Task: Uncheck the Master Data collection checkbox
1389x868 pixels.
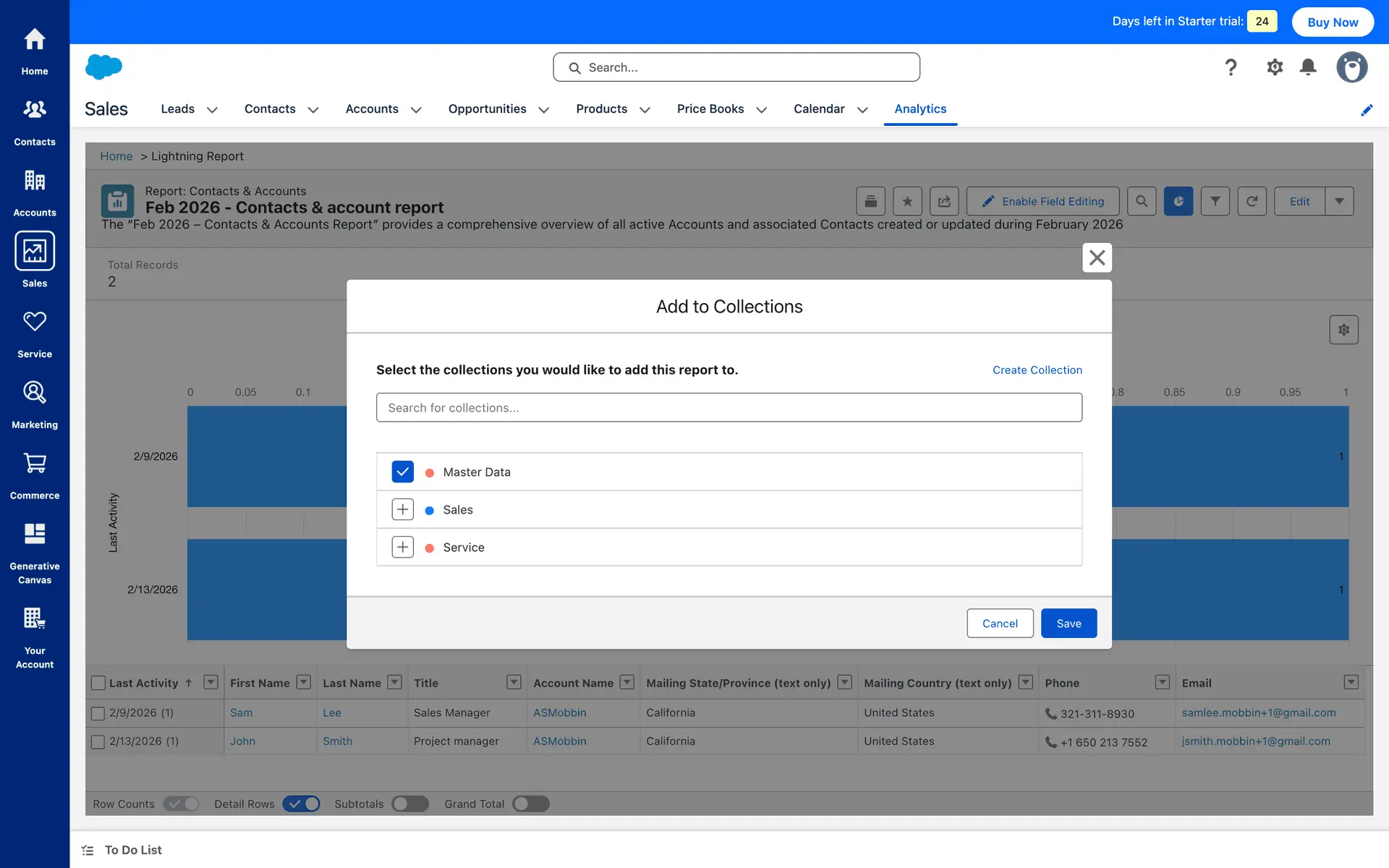Action: pyautogui.click(x=402, y=472)
